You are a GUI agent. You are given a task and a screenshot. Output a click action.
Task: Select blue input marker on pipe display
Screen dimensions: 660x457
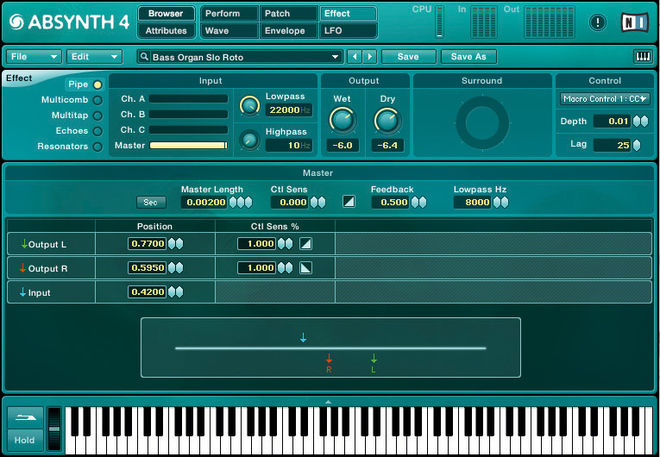tap(303, 337)
